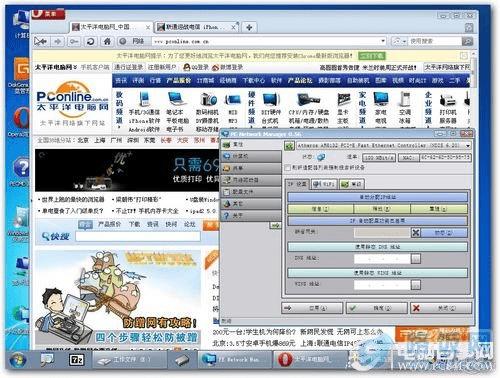Click the printer icon above 打印机
Viewport: 500px width, 378px height.
pos(448,100)
